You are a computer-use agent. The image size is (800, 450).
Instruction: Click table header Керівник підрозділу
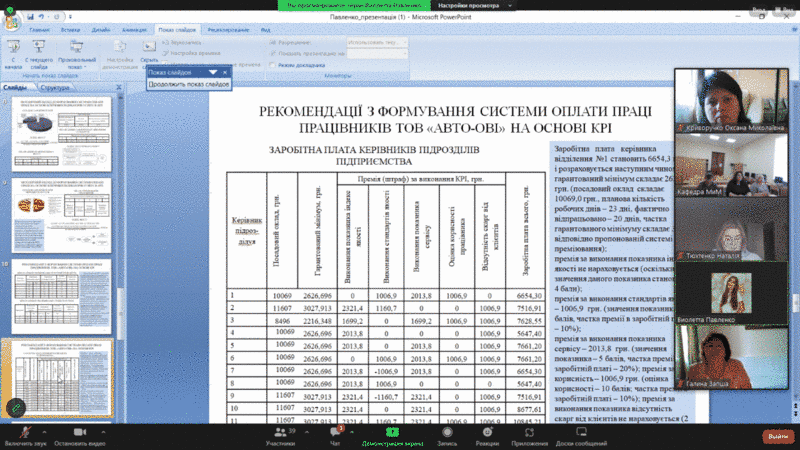pyautogui.click(x=247, y=231)
